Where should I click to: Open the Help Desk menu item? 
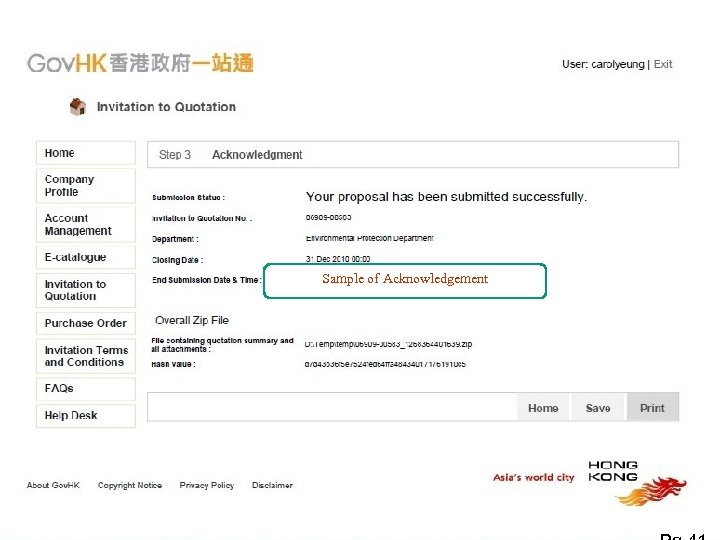(86, 416)
